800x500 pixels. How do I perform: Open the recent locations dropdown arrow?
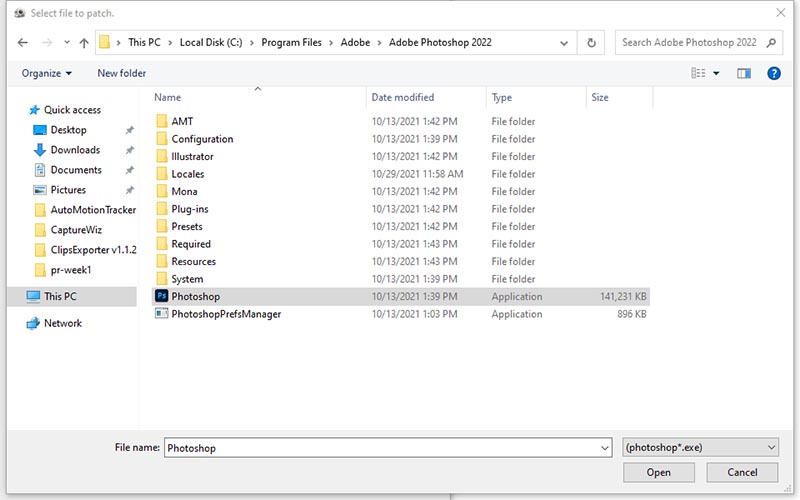click(67, 43)
